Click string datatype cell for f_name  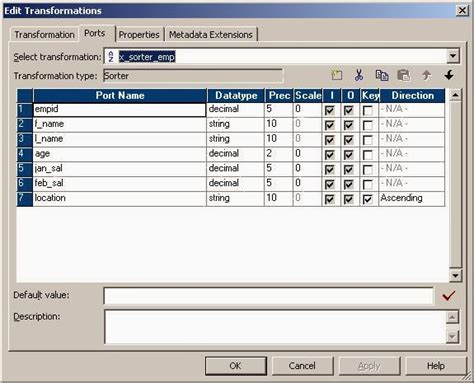pos(235,124)
